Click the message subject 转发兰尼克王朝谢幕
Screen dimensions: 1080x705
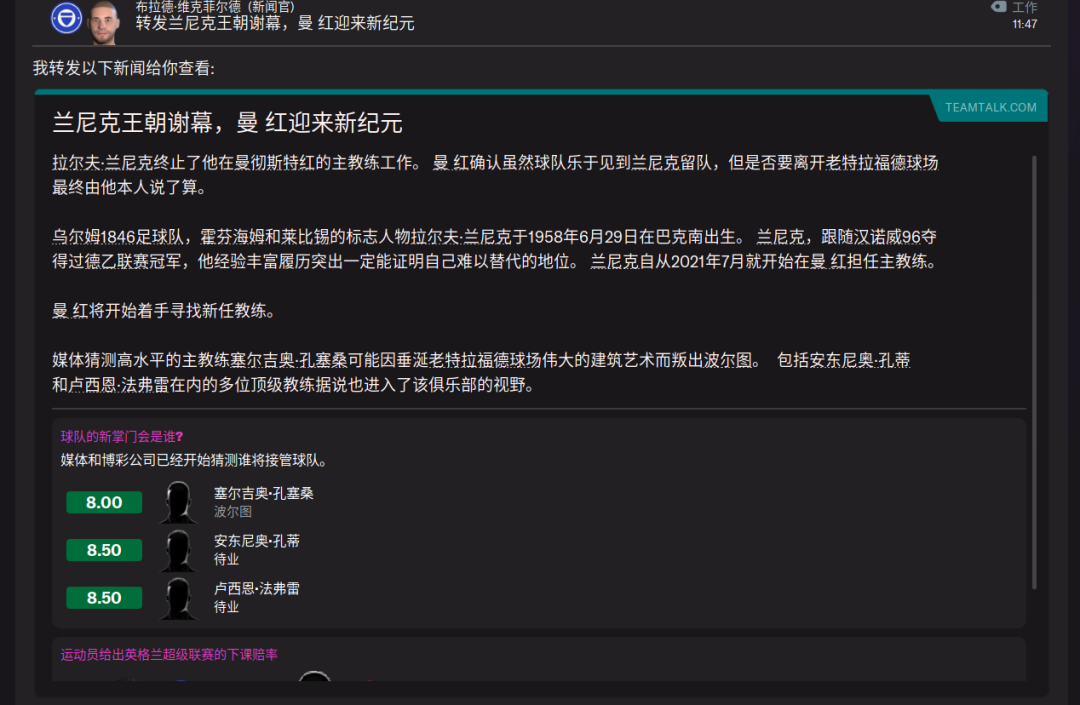coord(275,23)
